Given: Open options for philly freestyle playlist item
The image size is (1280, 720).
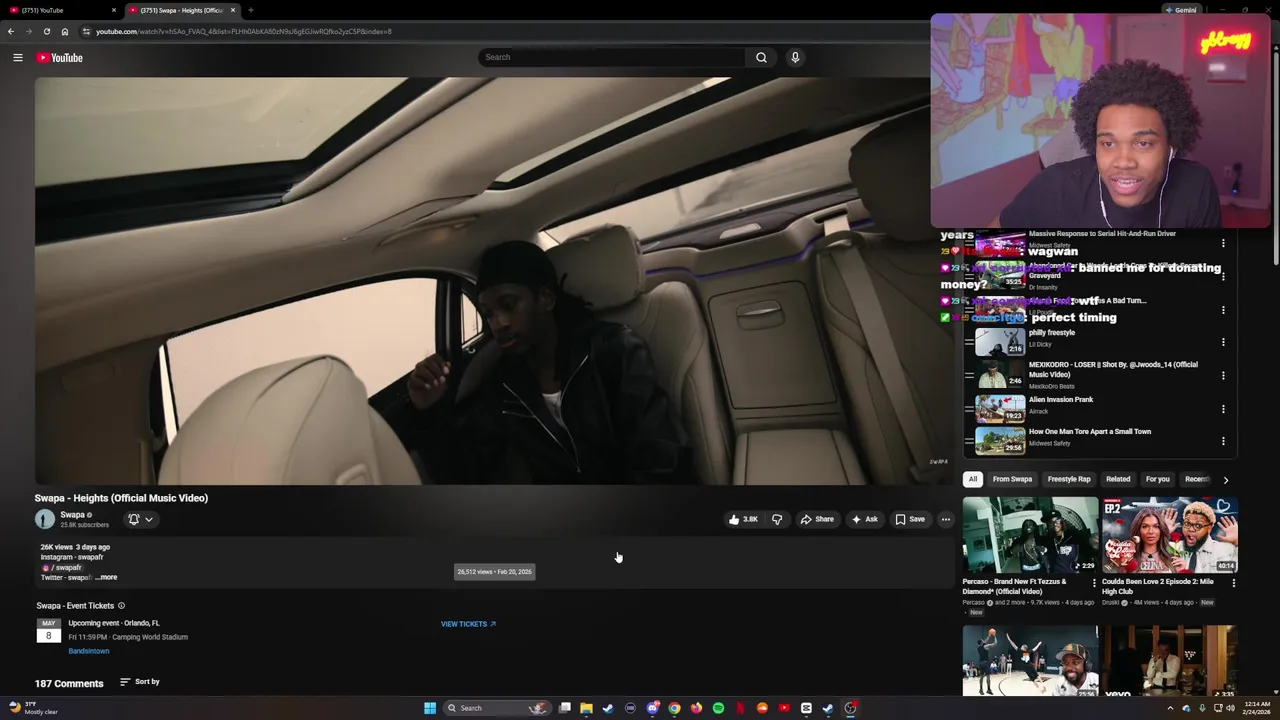Looking at the screenshot, I should [x=1223, y=342].
